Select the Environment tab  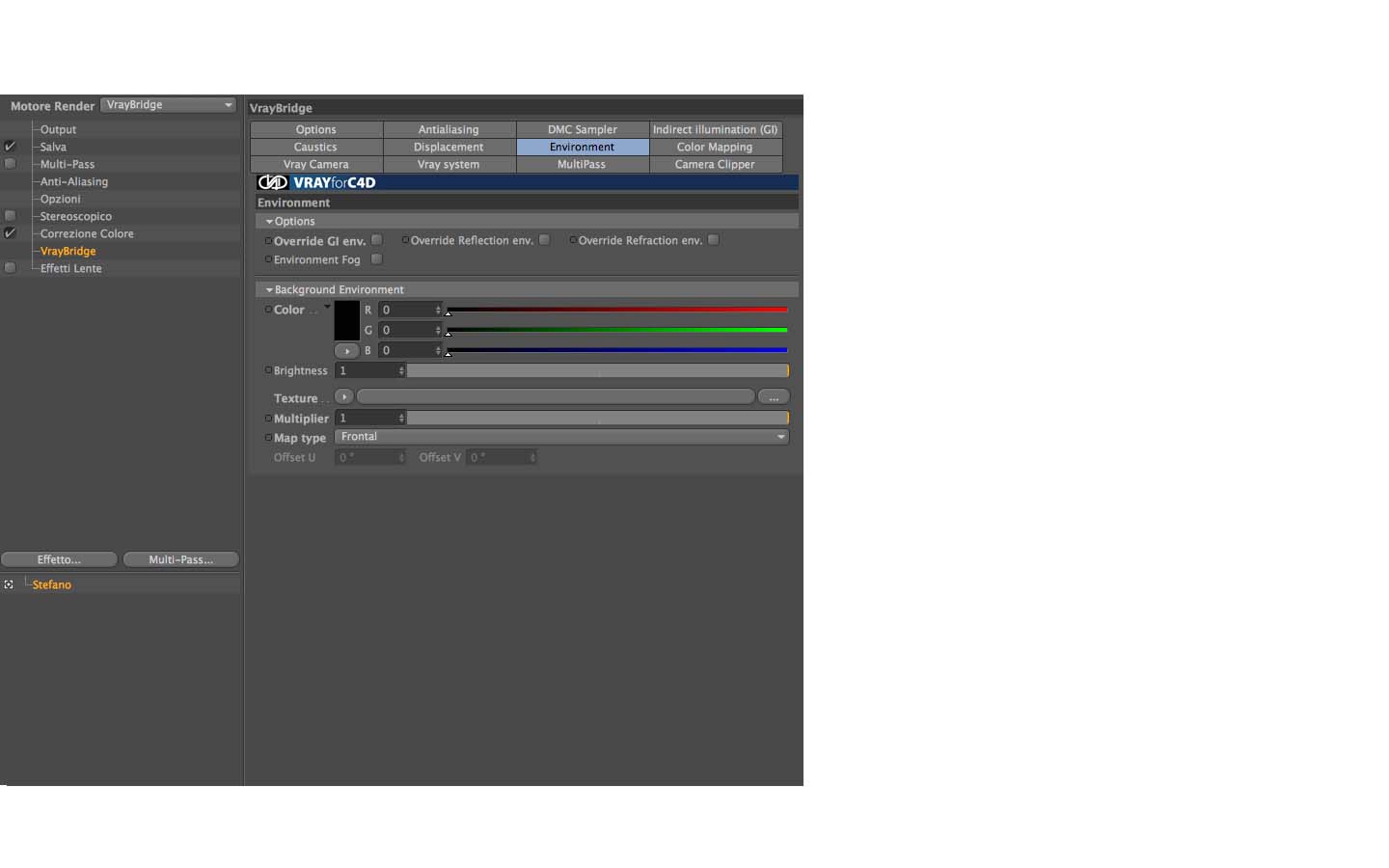583,147
